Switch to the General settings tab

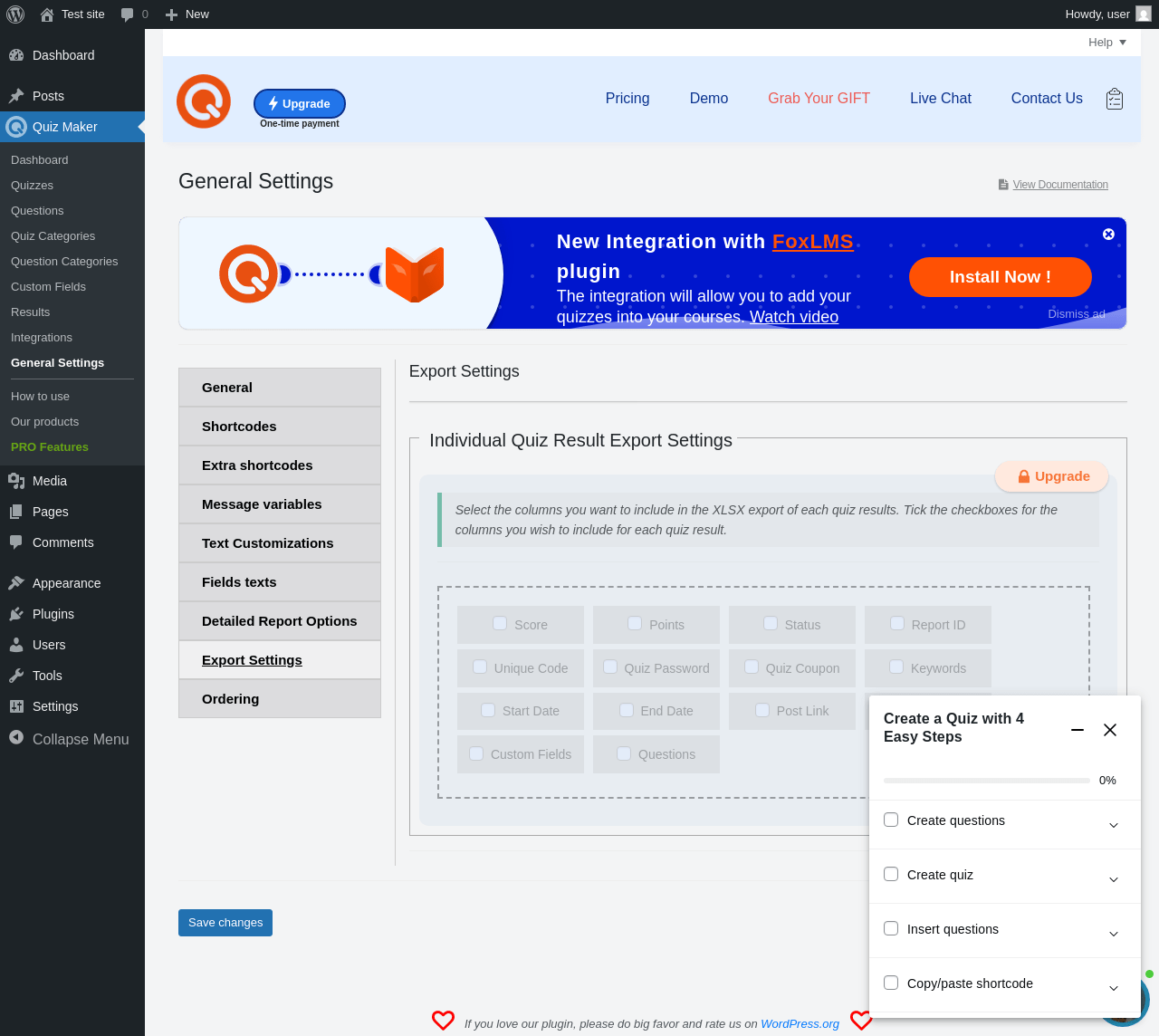pos(280,388)
